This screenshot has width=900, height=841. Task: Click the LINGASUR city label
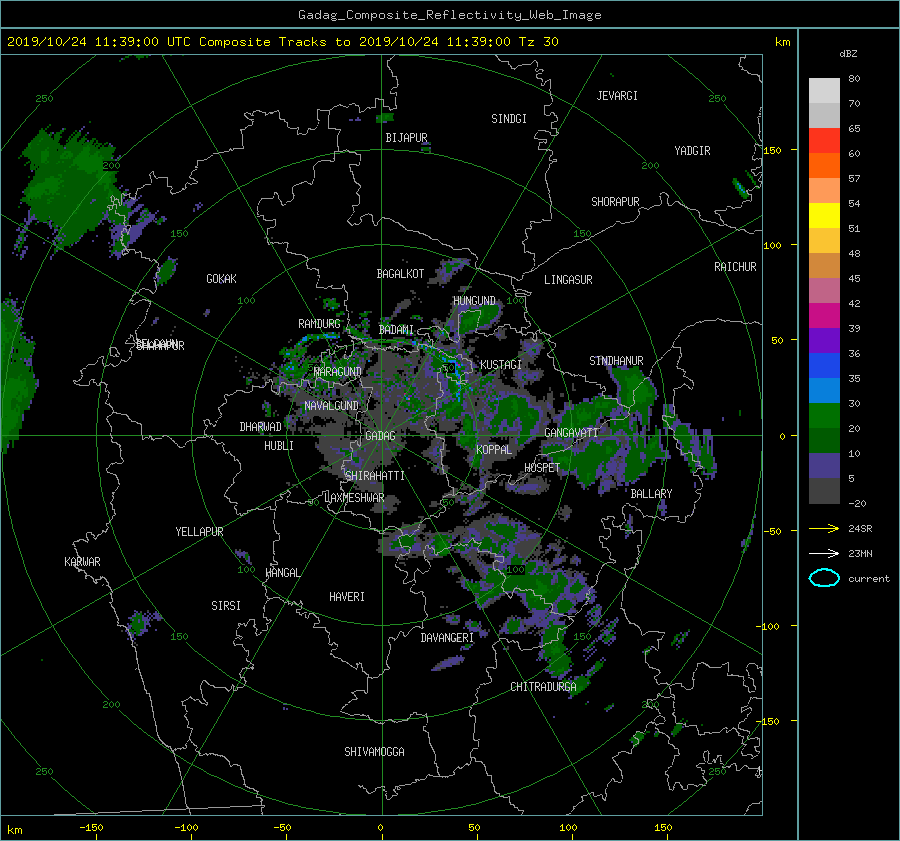568,280
